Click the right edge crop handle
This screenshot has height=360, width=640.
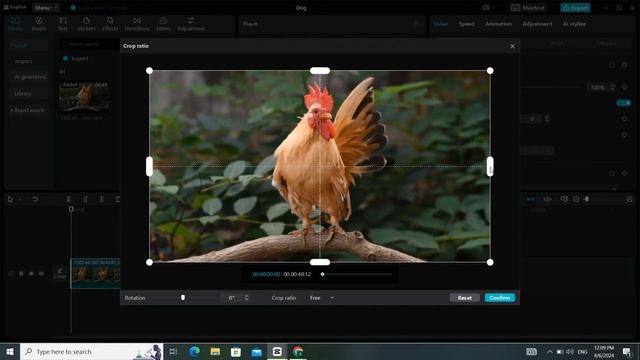490,167
